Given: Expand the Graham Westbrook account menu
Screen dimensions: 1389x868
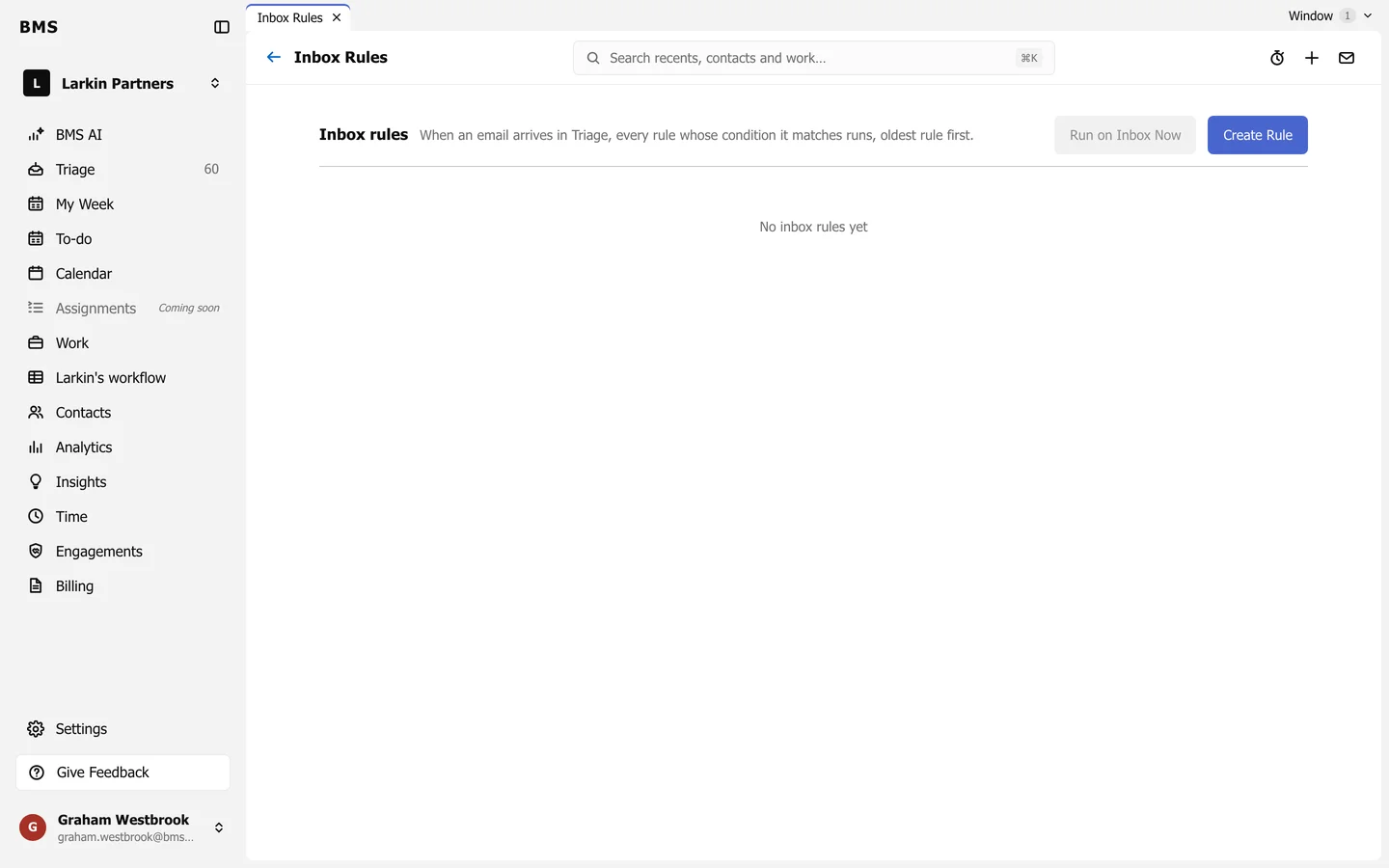Looking at the screenshot, I should pos(219,827).
